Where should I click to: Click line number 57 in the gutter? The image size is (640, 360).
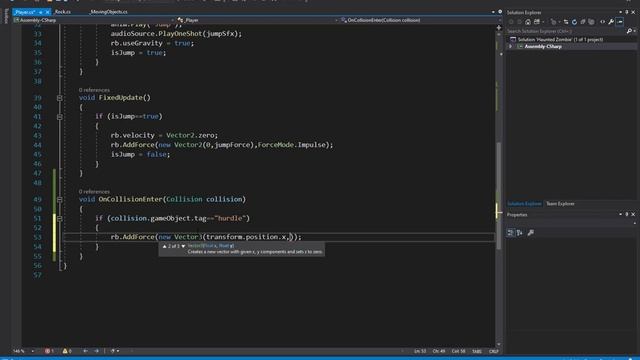tap(37, 275)
